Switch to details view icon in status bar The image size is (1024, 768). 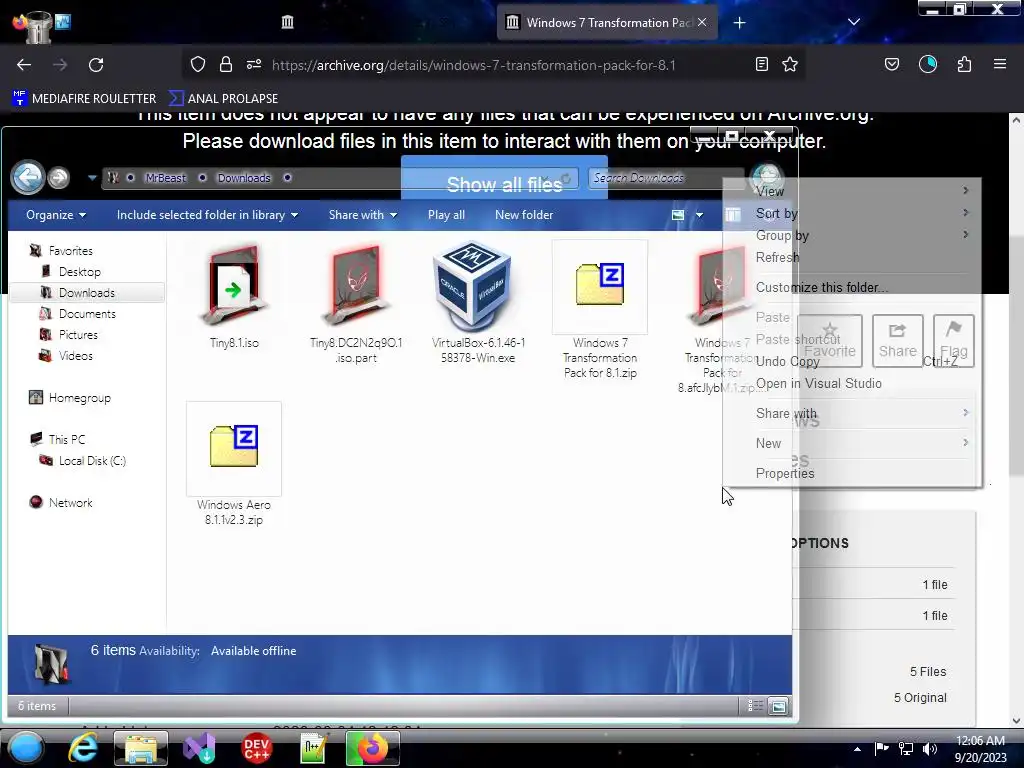click(755, 706)
